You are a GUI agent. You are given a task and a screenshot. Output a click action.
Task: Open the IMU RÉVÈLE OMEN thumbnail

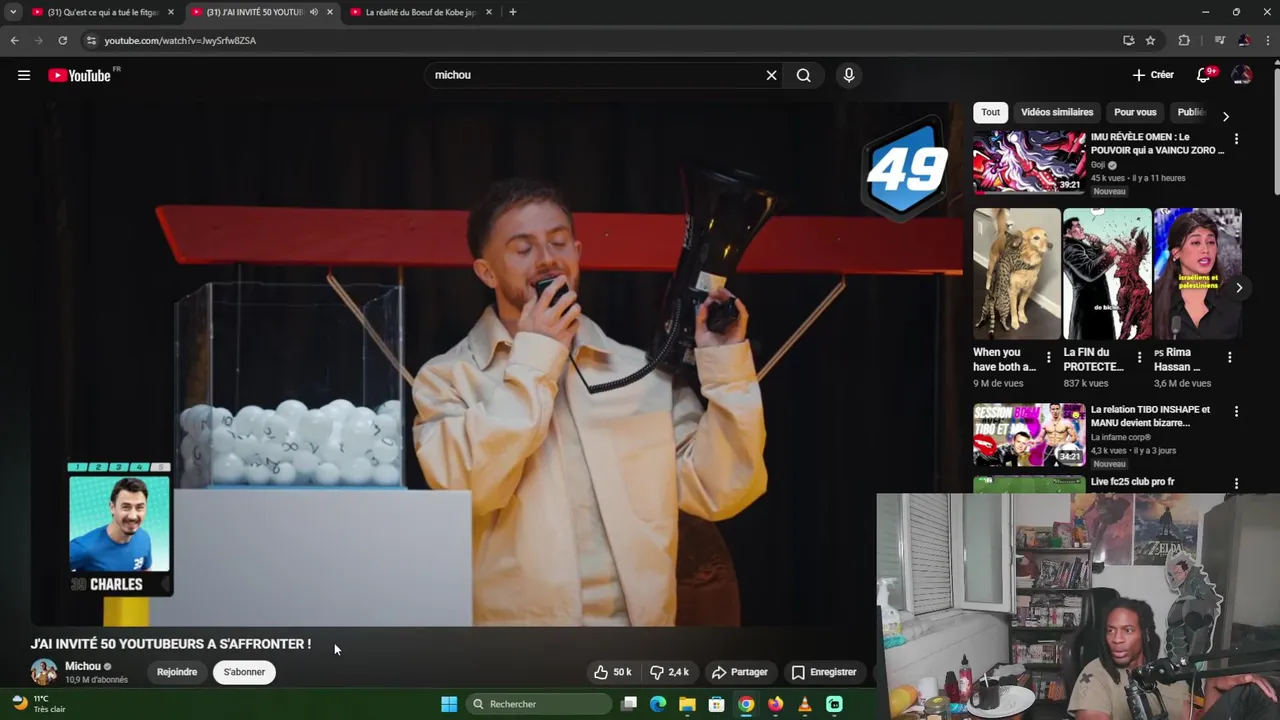[1029, 162]
